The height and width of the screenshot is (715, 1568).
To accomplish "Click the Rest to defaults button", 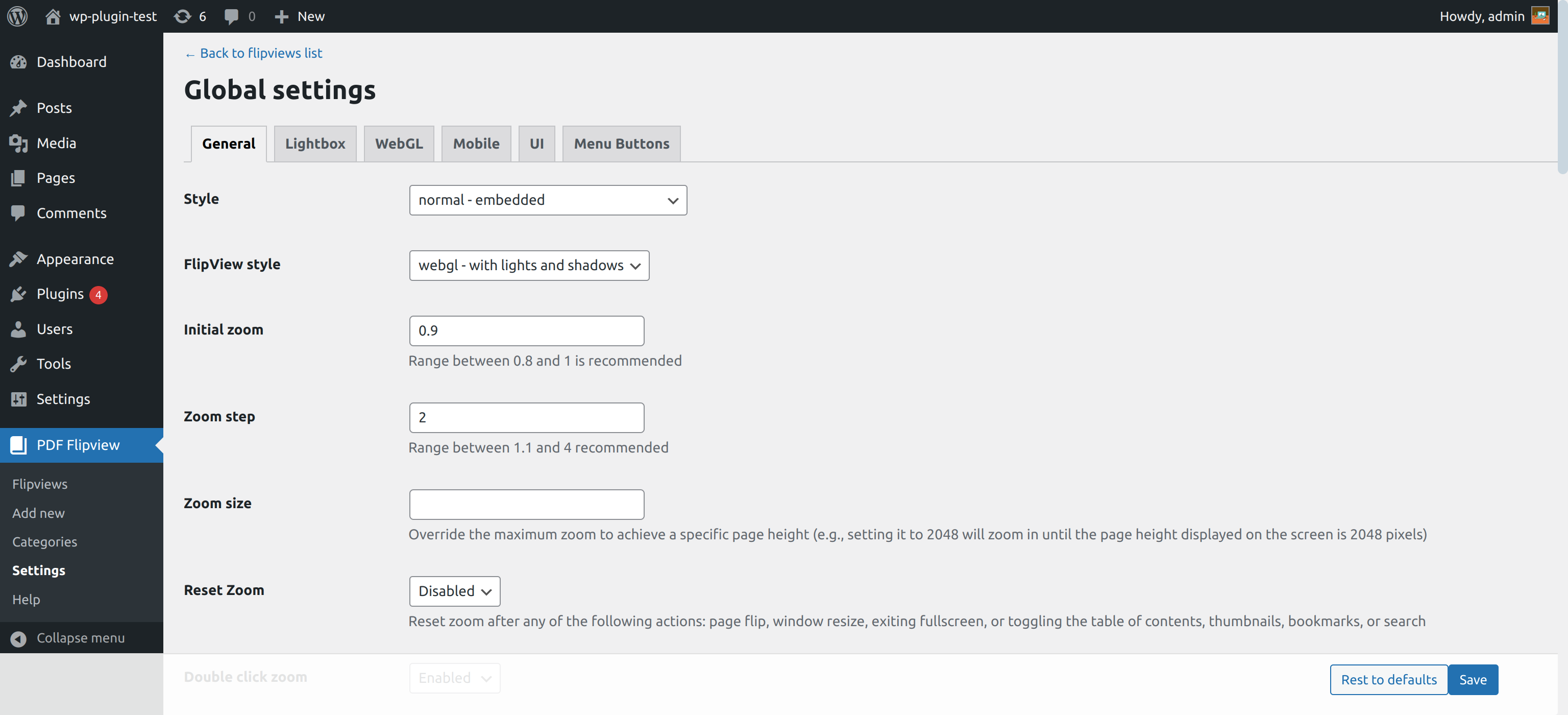I will pos(1388,680).
